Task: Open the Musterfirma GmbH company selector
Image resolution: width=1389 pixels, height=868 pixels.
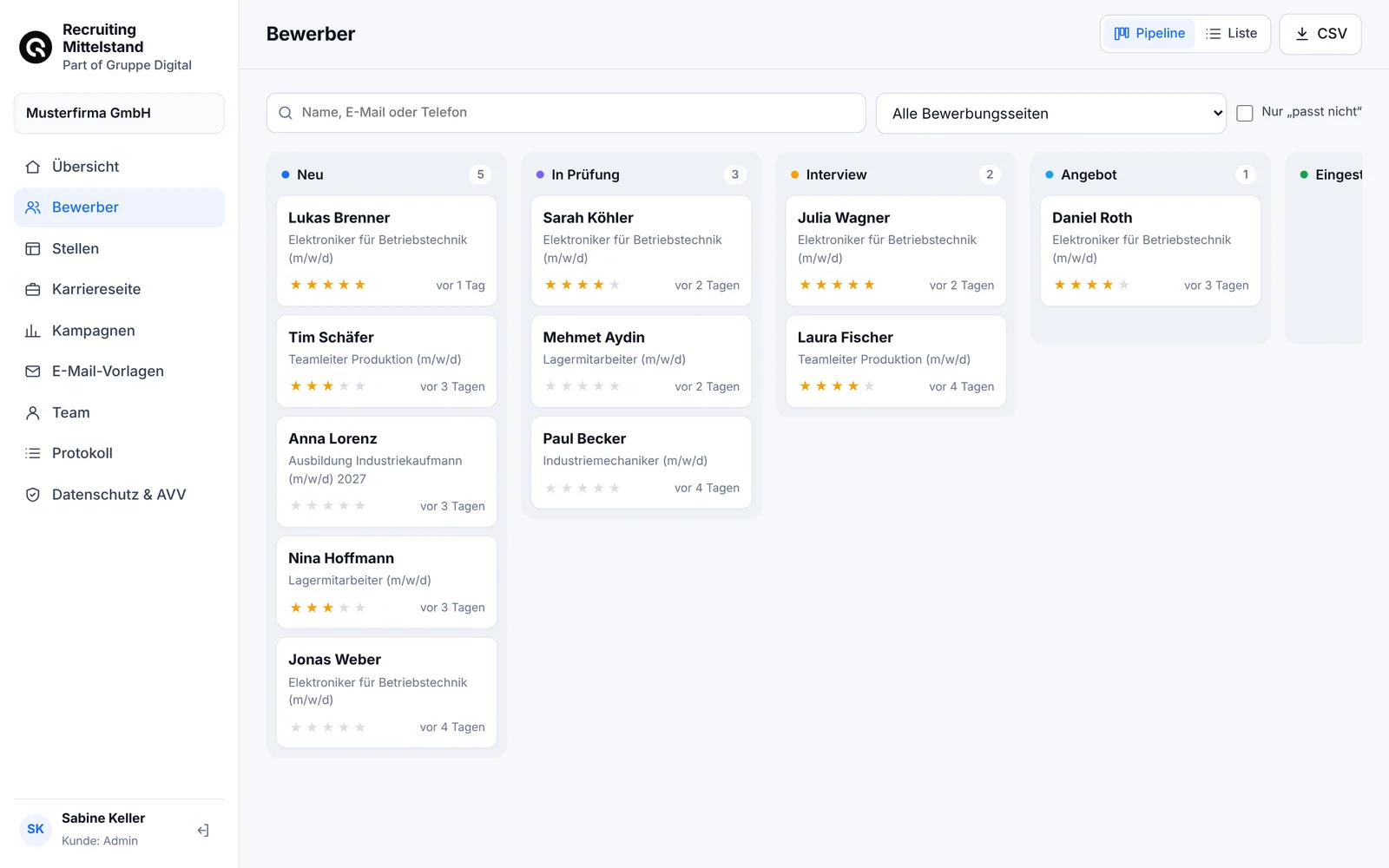Action: [x=119, y=113]
